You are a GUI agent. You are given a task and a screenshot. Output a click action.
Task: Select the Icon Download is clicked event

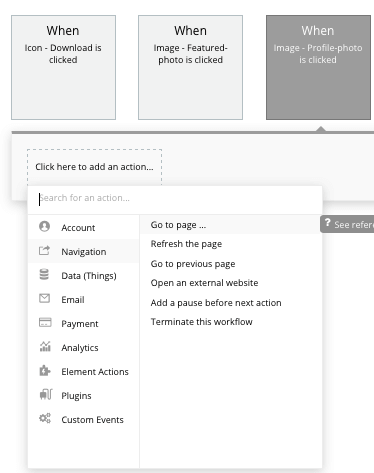pos(63,67)
